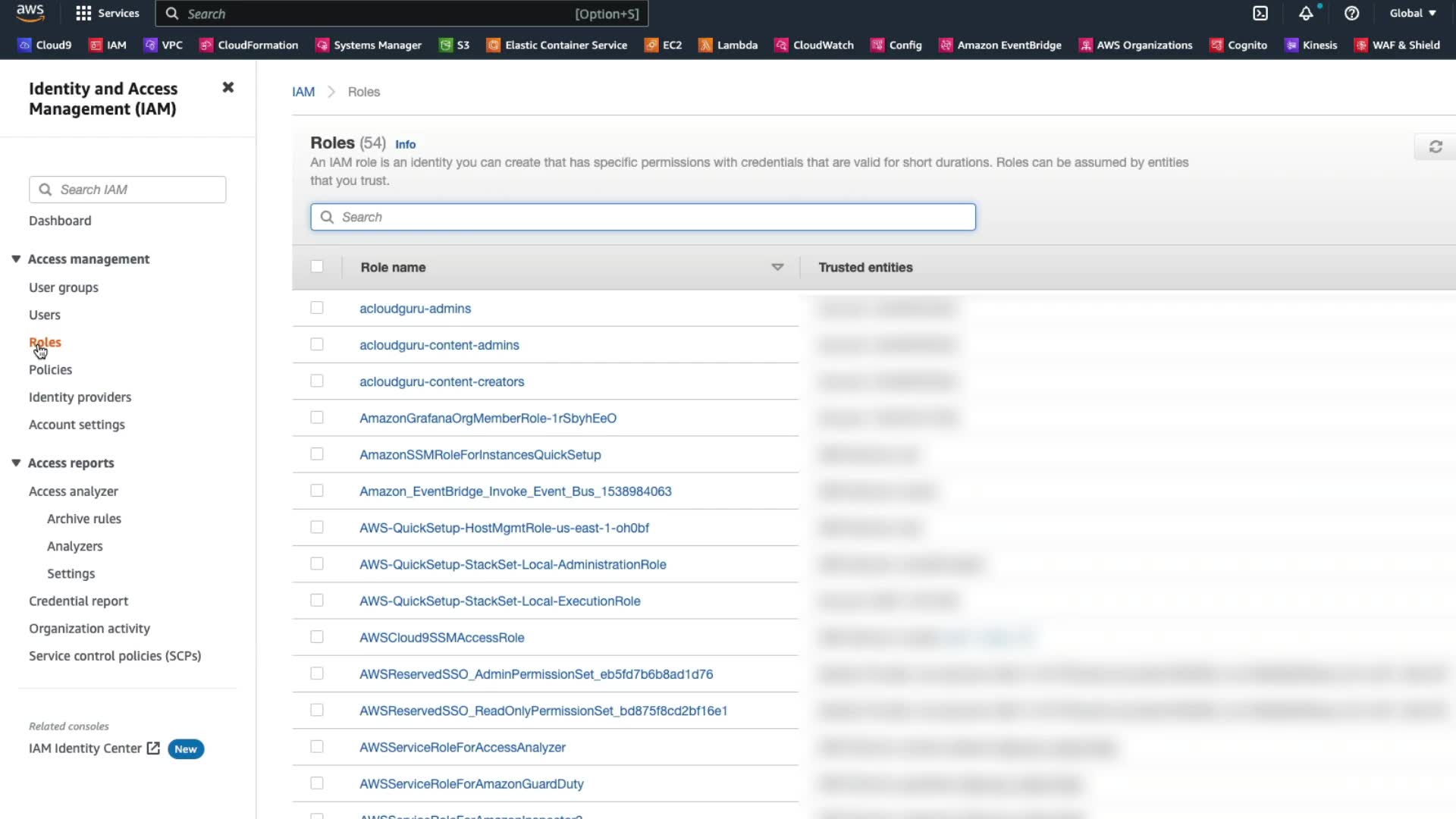Open the notifications bell
This screenshot has width=1456, height=819.
[1306, 14]
